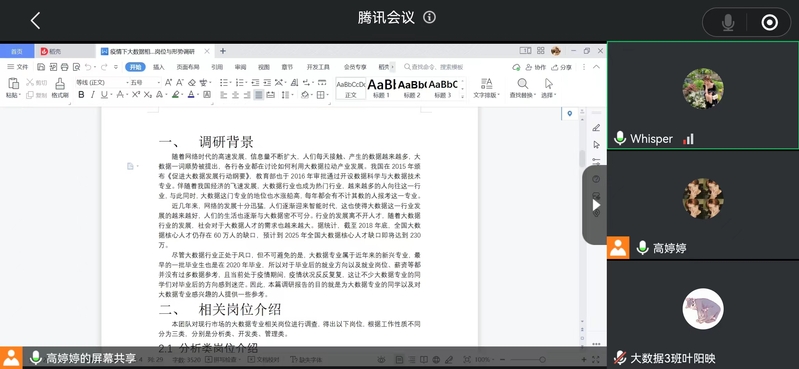The width and height of the screenshot is (799, 369).
Task: Open the meeting info icon beside 腾讯会议
Action: point(430,18)
